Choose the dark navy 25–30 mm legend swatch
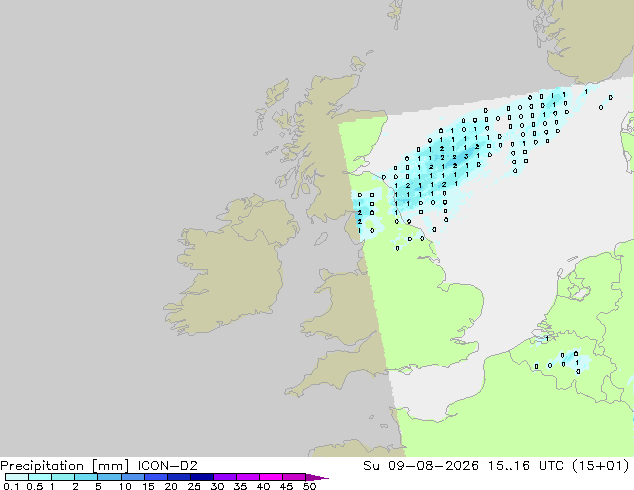The image size is (634, 490). [x=202, y=477]
